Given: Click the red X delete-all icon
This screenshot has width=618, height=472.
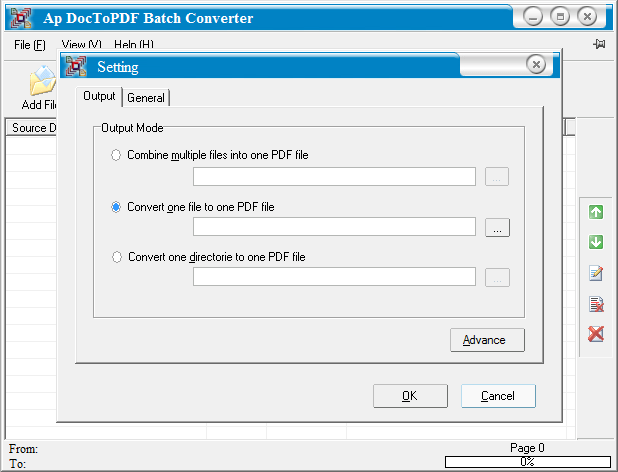Looking at the screenshot, I should coord(596,334).
